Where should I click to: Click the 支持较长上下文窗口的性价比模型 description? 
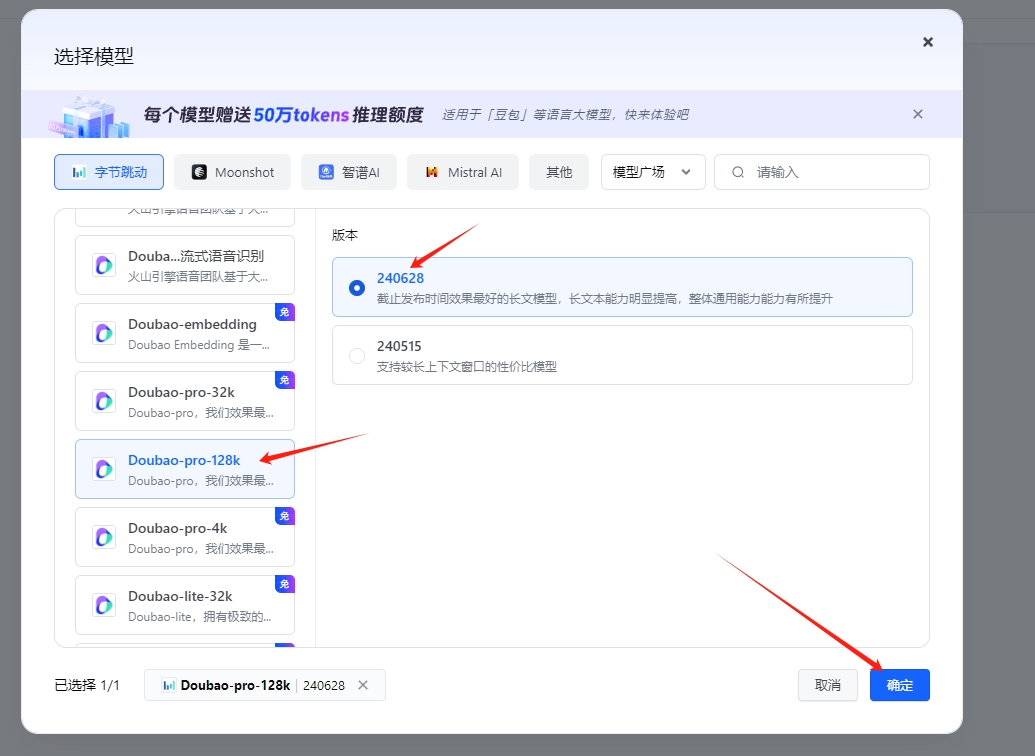467,366
